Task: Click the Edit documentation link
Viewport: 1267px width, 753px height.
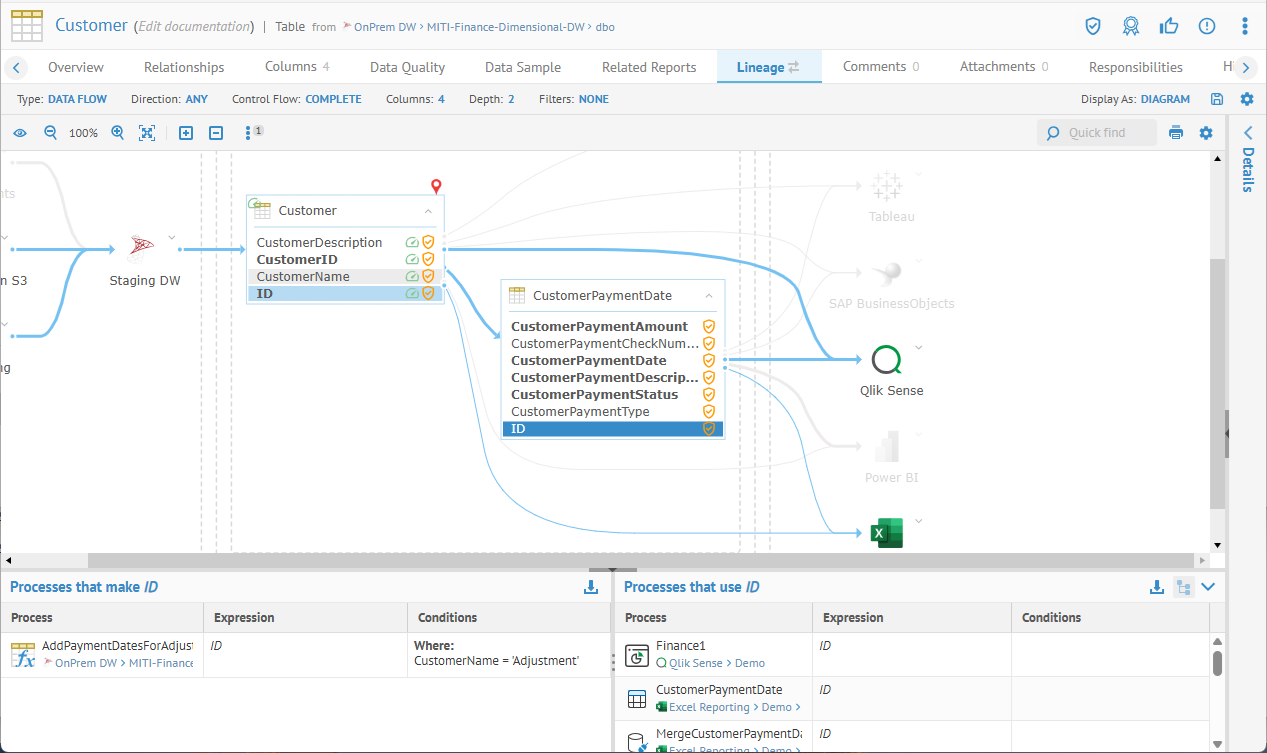Action: tap(194, 26)
